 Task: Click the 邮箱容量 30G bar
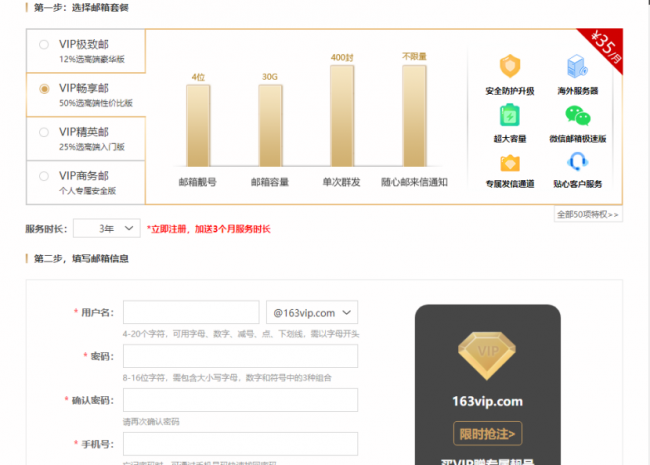click(270, 126)
